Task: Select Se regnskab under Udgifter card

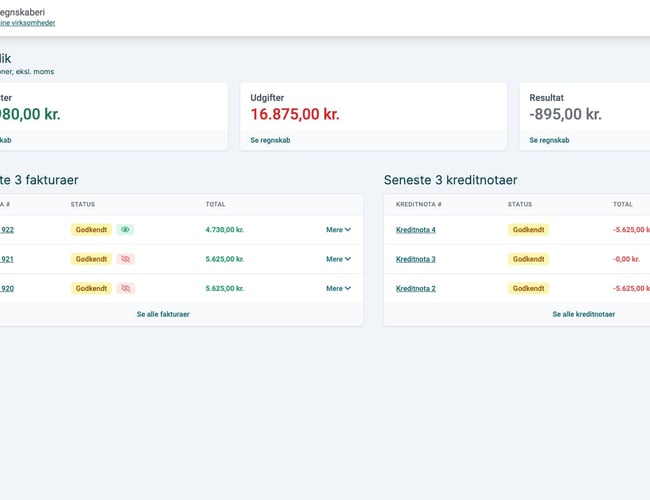Action: click(271, 140)
